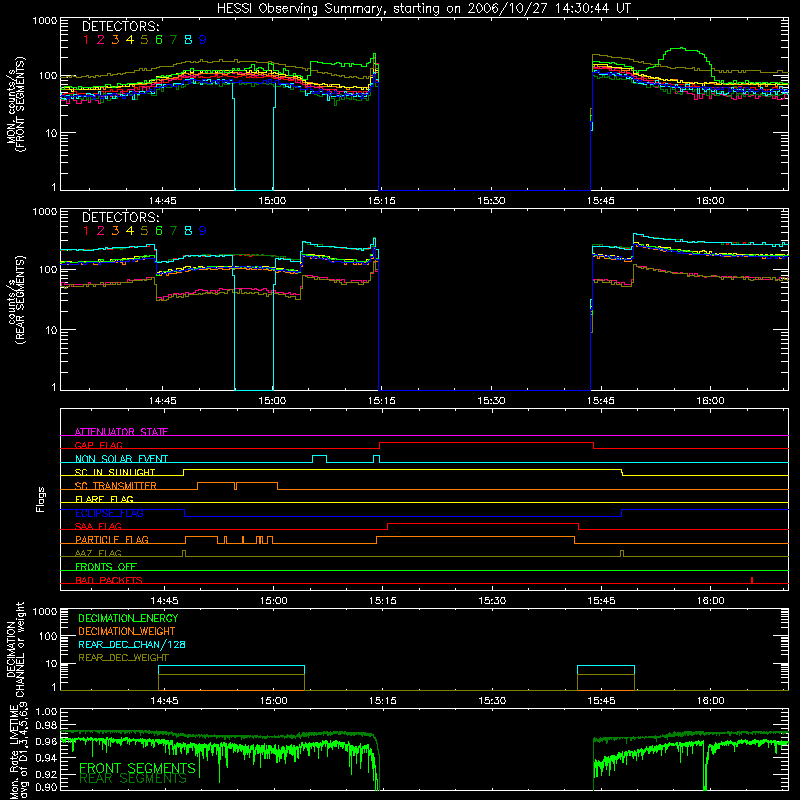
Task: Click the SAA_FLAG label
Action: [x=98, y=526]
